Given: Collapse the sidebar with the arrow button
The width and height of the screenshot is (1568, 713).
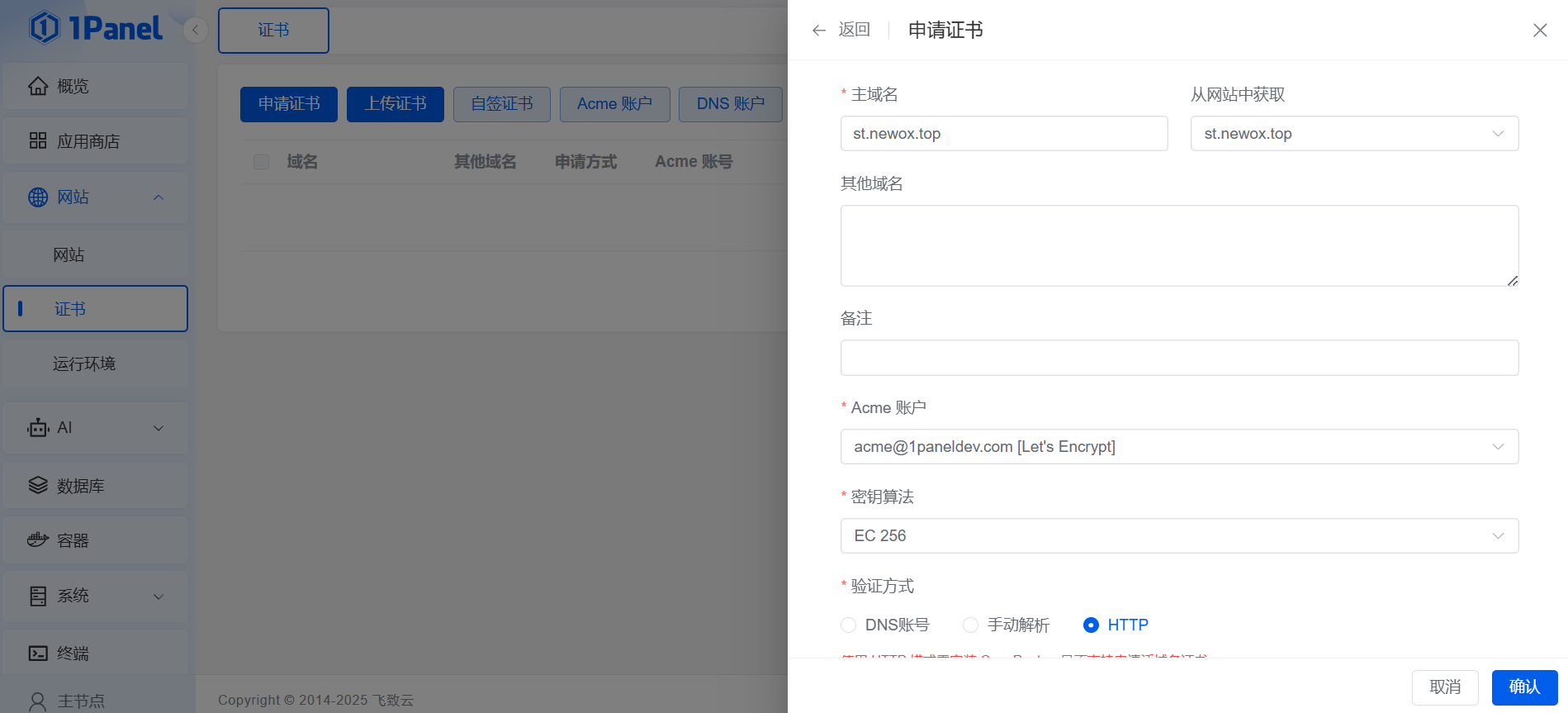Looking at the screenshot, I should 195,31.
